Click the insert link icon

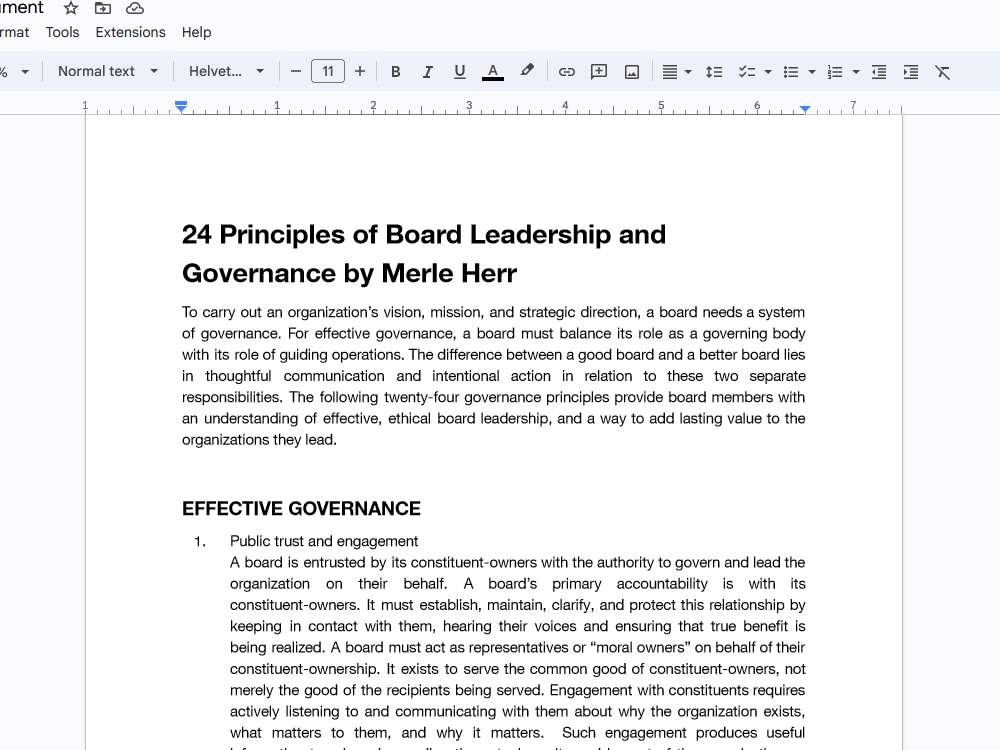point(566,71)
